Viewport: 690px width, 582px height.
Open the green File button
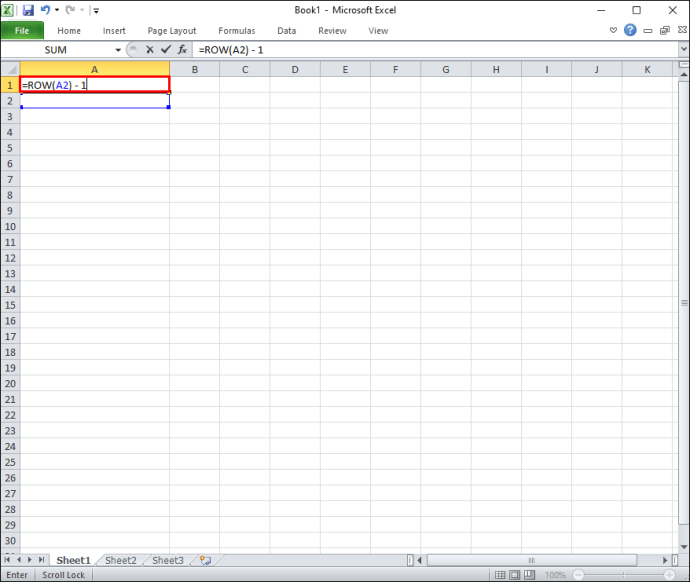click(x=22, y=30)
